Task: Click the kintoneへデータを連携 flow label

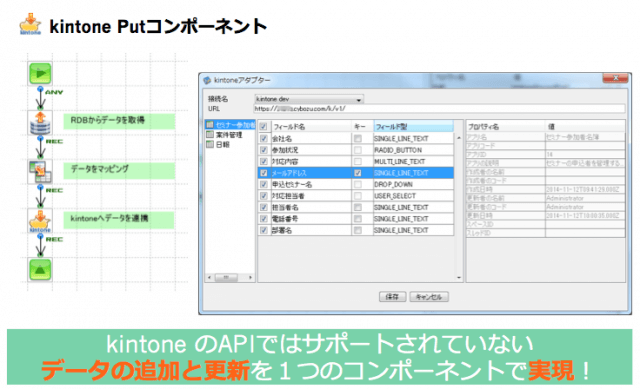Action: (119, 219)
